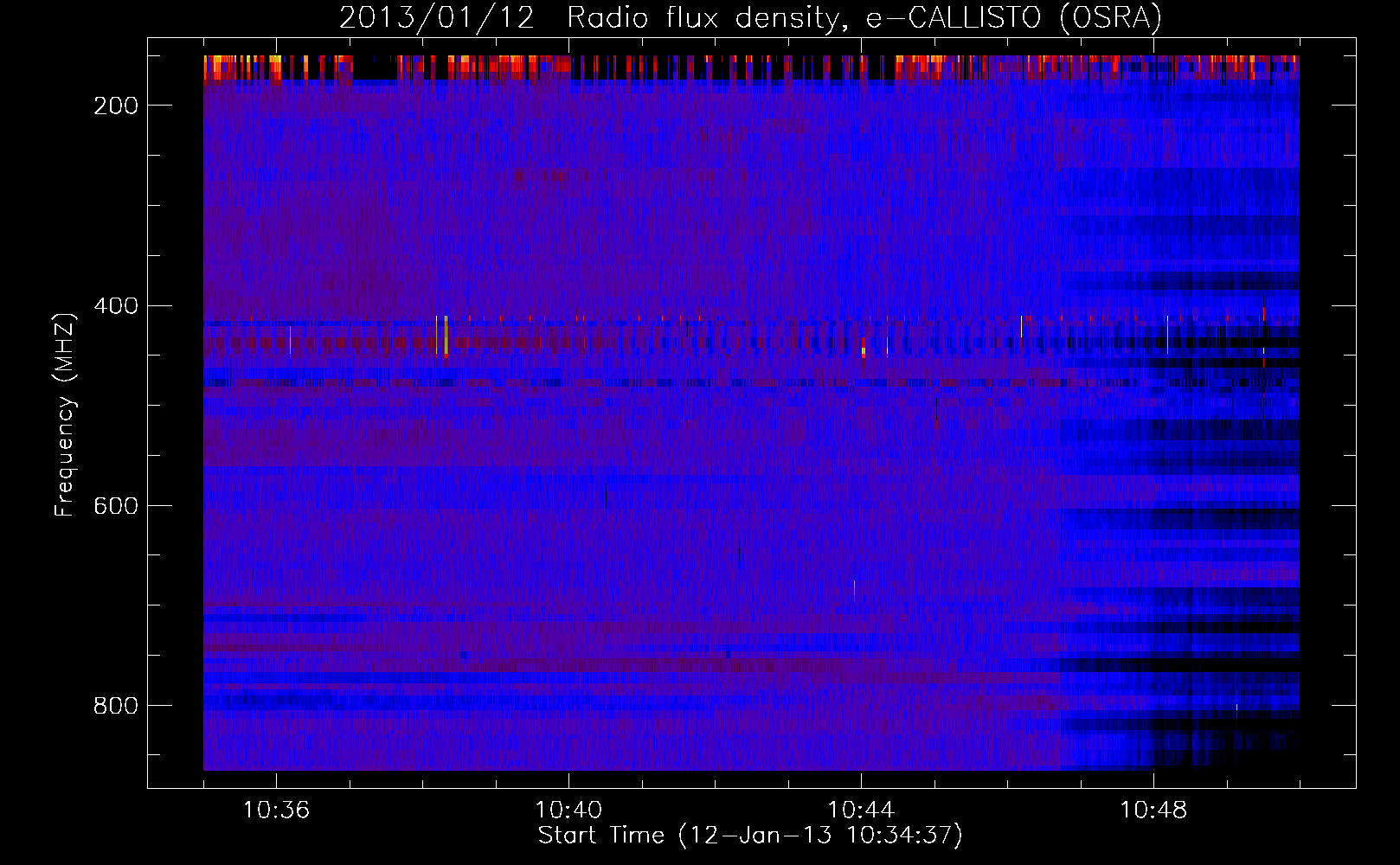The image size is (1400, 865).
Task: Click the 'Frequency (MHZ)' axis title
Action: tap(65, 414)
